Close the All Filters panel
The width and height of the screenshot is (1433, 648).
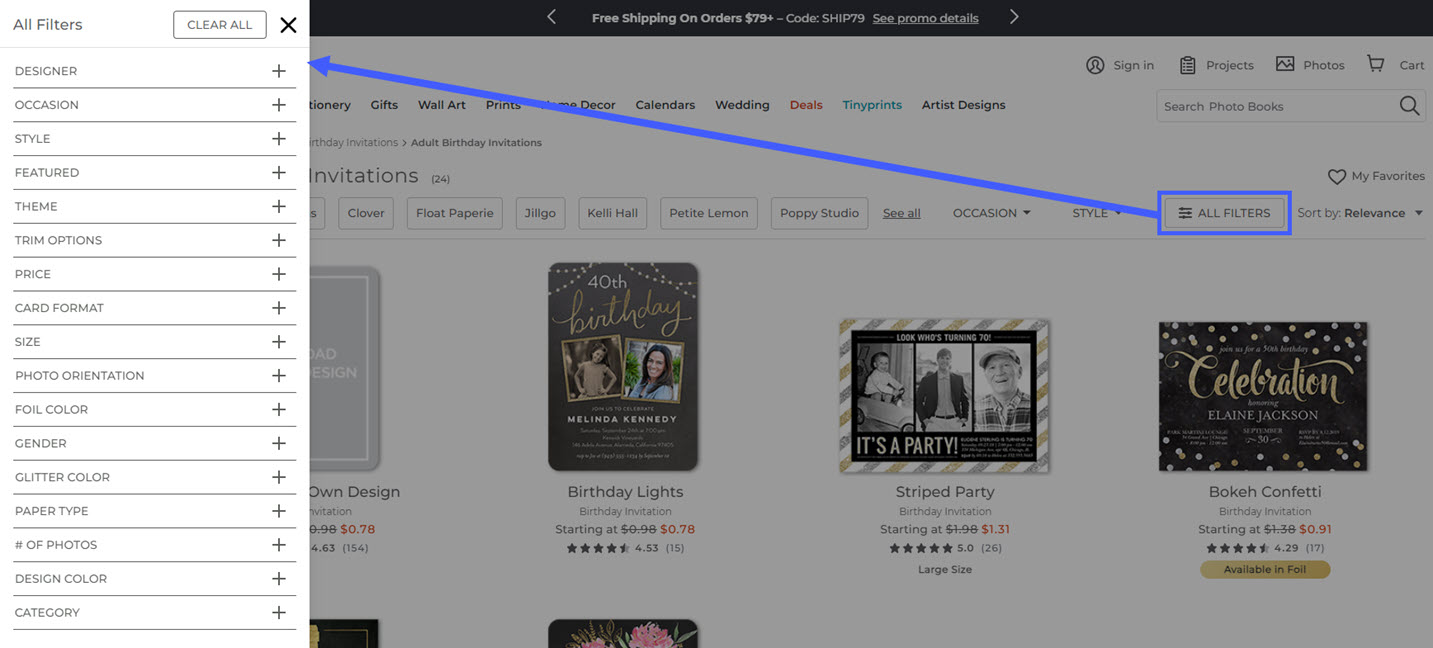pos(288,25)
